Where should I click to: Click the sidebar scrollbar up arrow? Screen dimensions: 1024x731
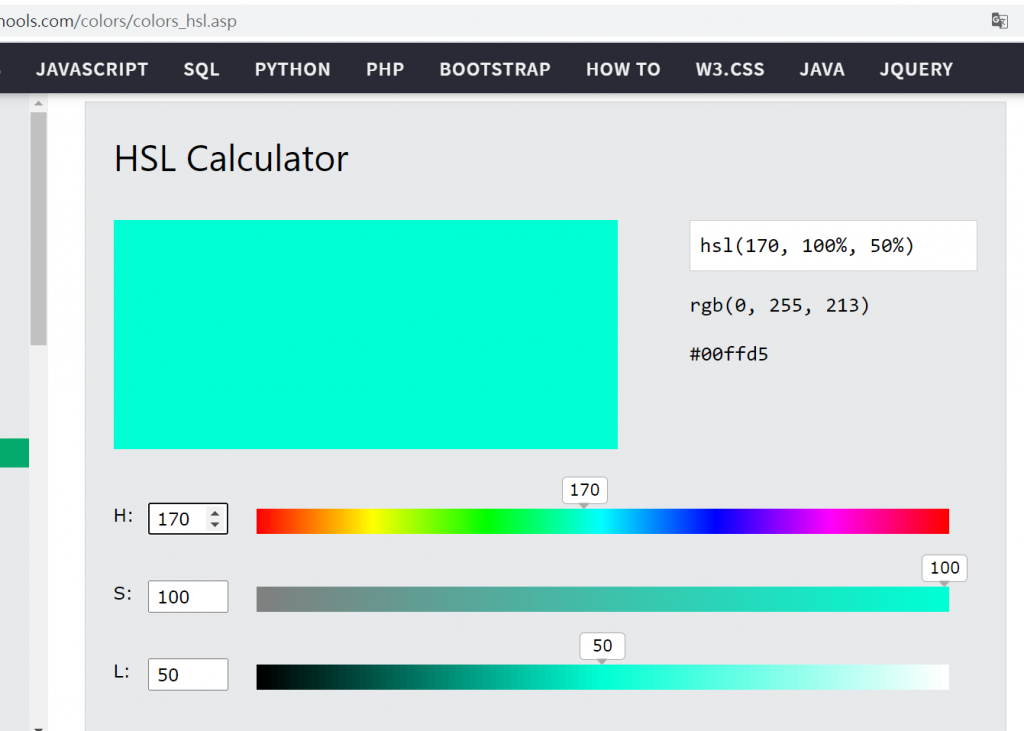pos(38,103)
